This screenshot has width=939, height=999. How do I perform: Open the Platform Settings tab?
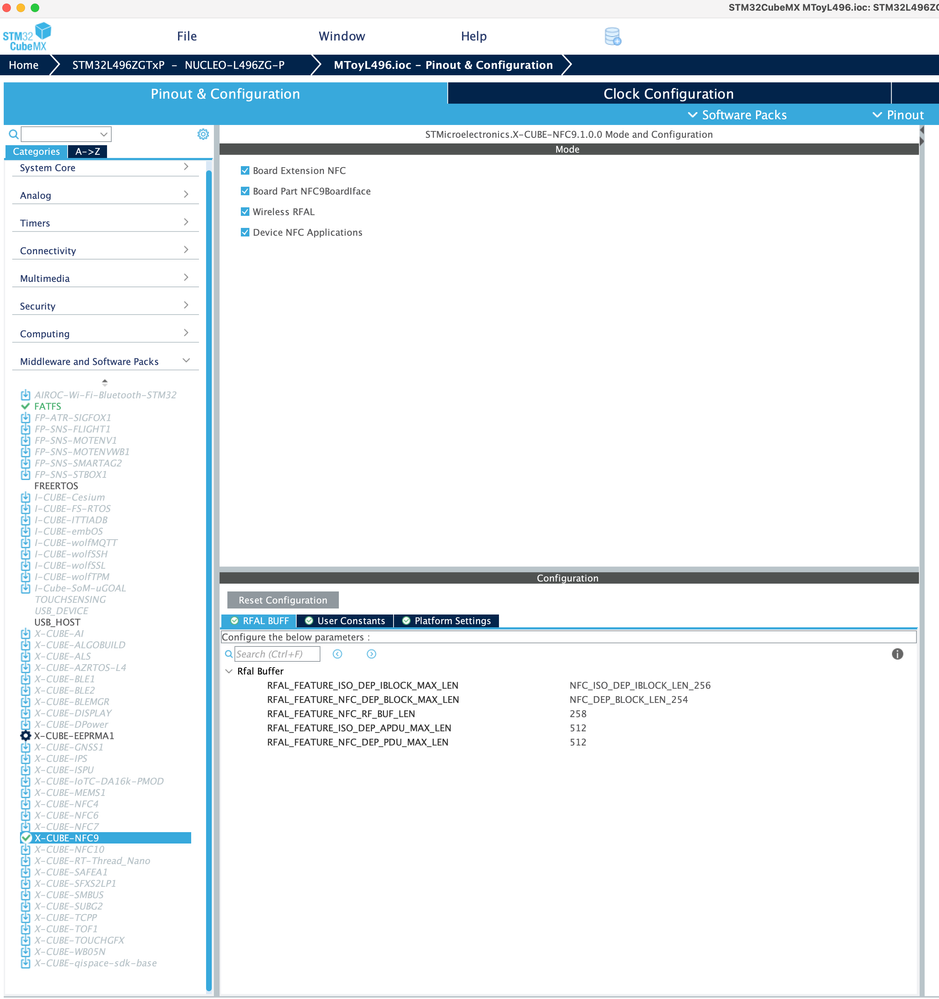pos(446,621)
